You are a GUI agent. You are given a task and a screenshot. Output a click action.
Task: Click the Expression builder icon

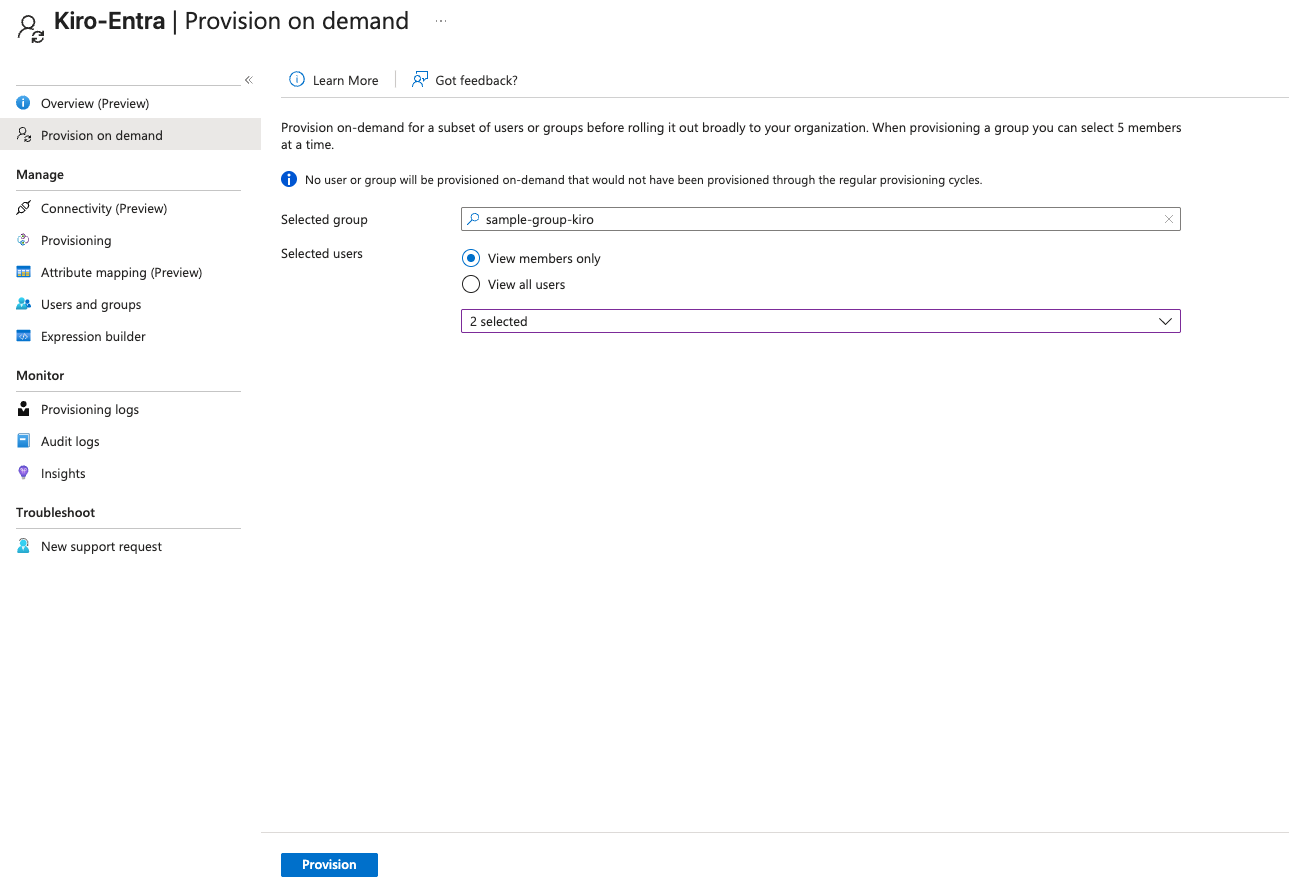(x=24, y=336)
